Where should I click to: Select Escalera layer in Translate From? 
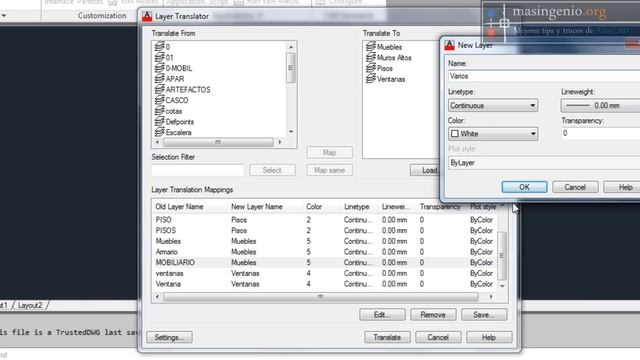click(x=173, y=132)
